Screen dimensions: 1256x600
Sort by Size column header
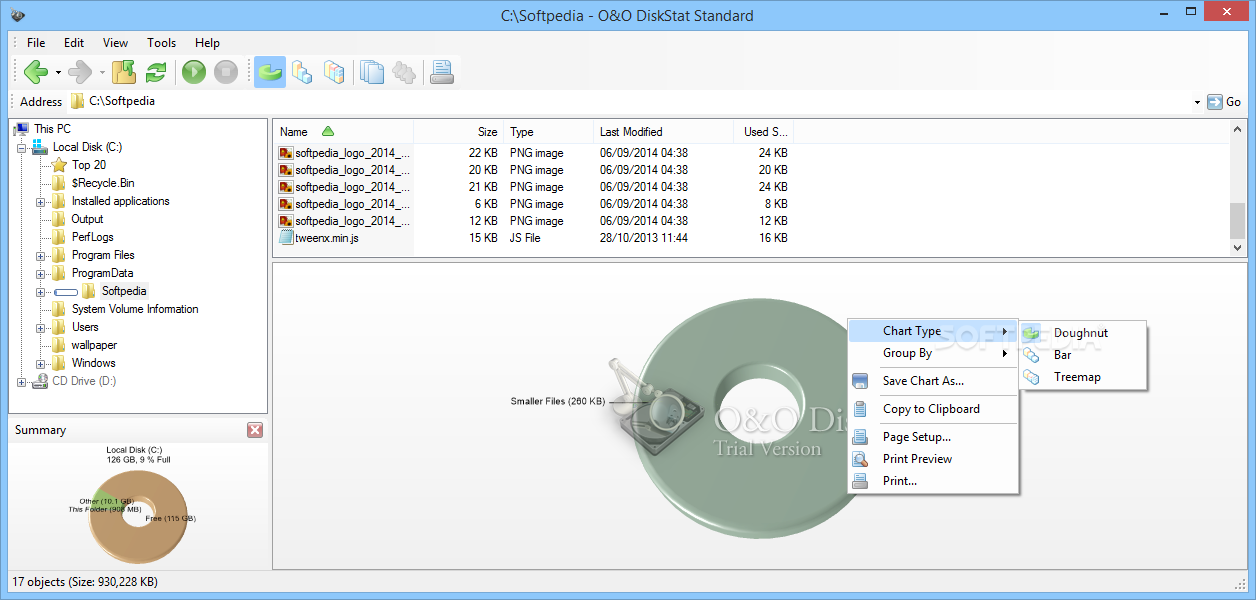[458, 131]
